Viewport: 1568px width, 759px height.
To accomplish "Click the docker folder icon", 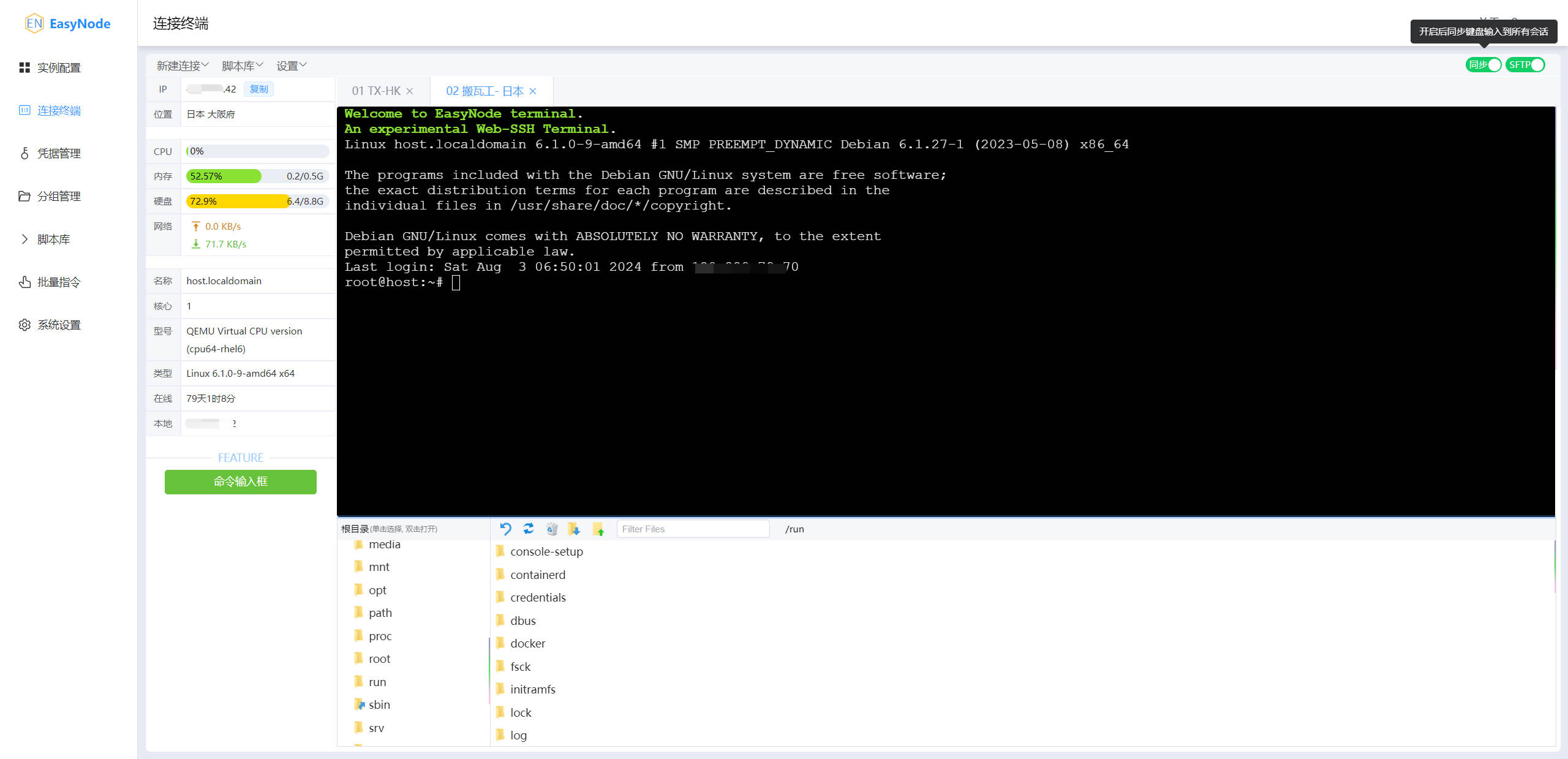I will pyautogui.click(x=500, y=643).
